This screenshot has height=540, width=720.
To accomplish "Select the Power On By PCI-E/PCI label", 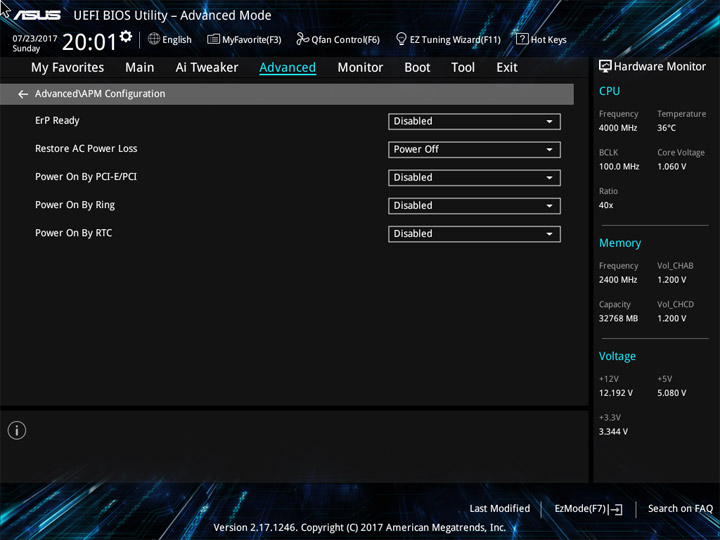I will (x=86, y=176).
